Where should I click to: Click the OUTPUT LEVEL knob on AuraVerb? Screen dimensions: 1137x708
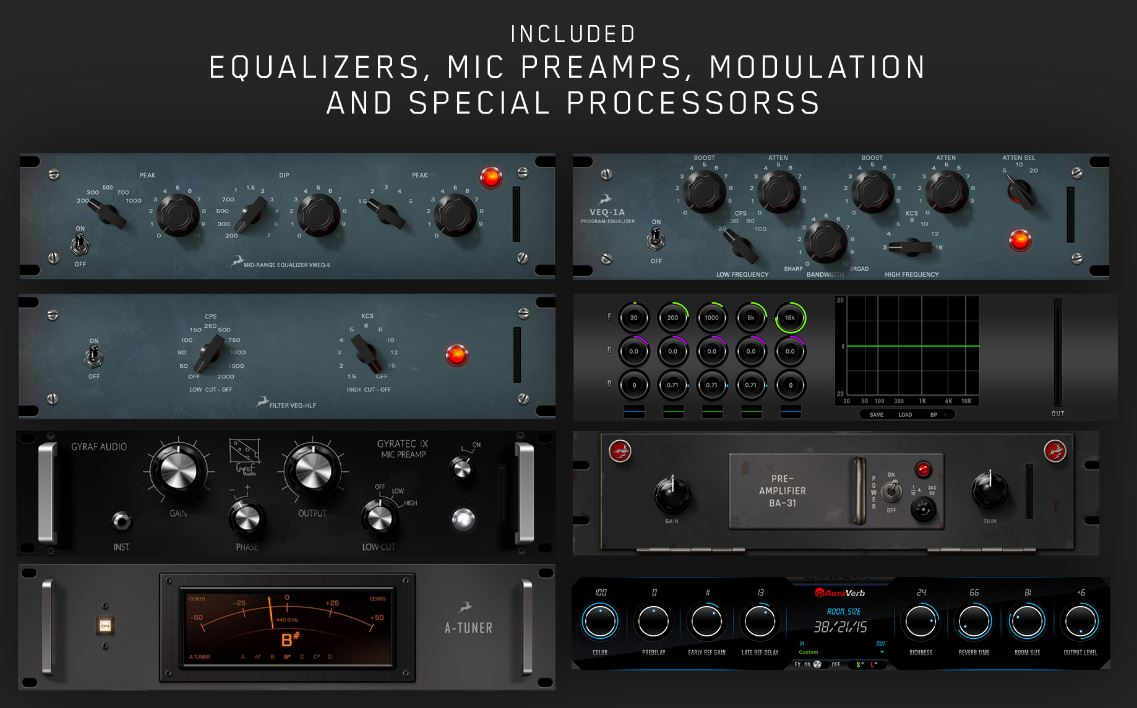click(1080, 622)
